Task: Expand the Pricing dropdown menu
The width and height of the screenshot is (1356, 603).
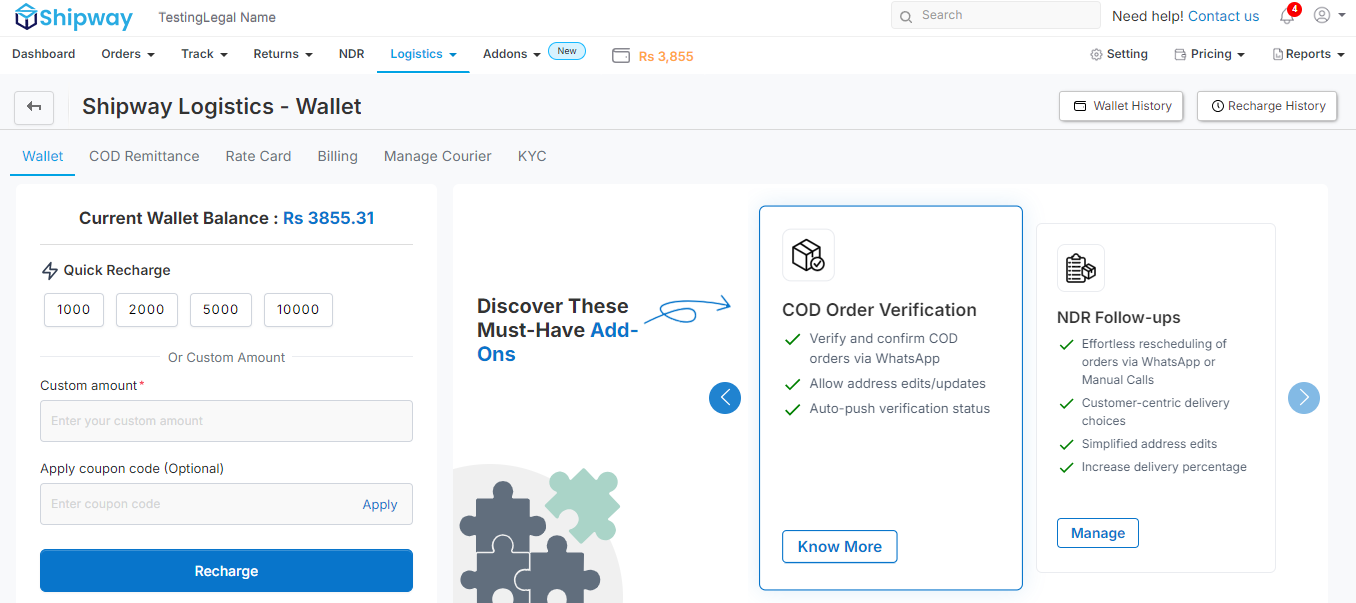Action: pos(1210,54)
